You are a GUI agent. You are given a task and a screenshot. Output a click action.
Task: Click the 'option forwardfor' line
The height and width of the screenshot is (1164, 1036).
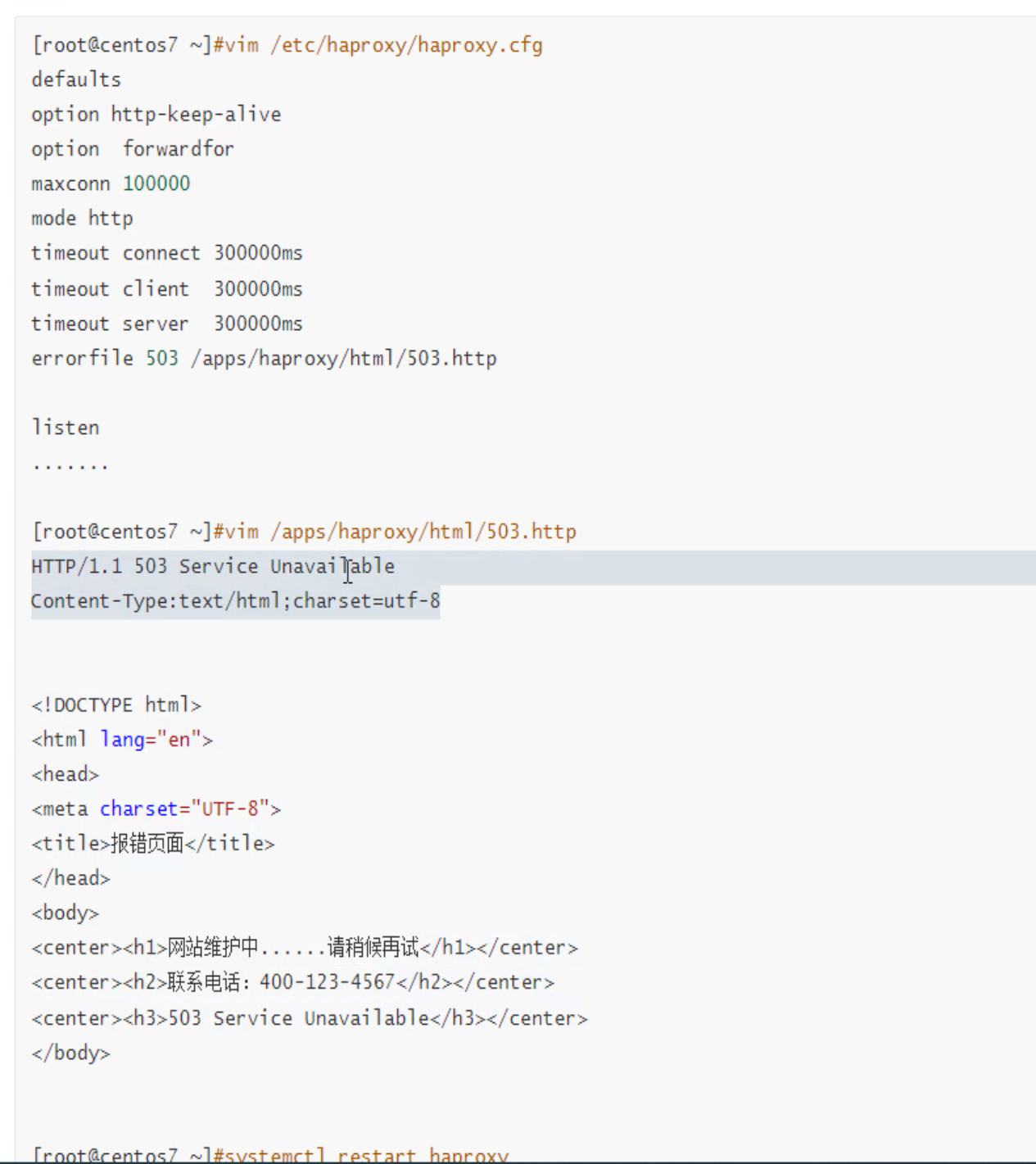pyautogui.click(x=133, y=149)
